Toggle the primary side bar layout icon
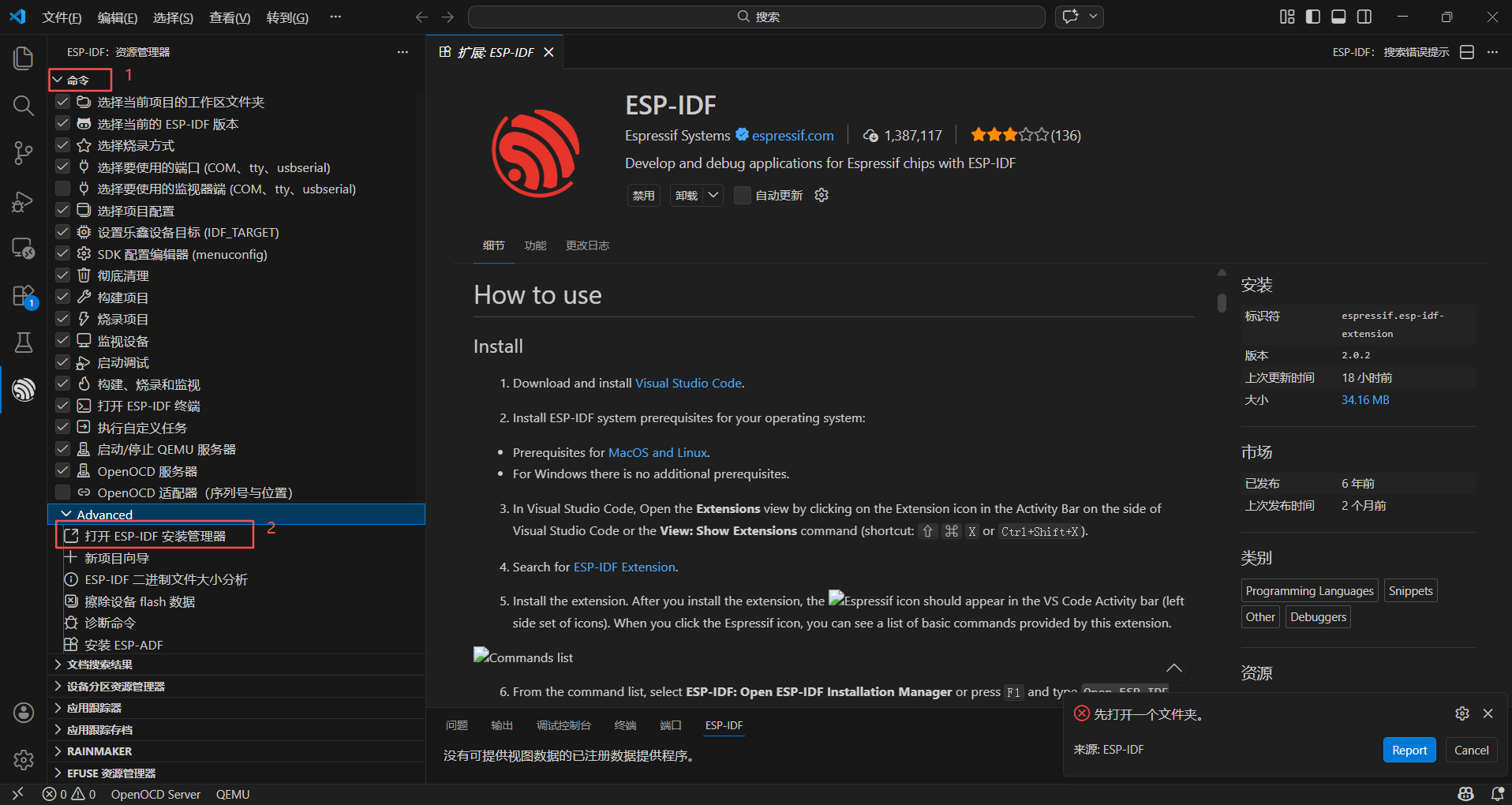This screenshot has height=805, width=1512. 1313,17
